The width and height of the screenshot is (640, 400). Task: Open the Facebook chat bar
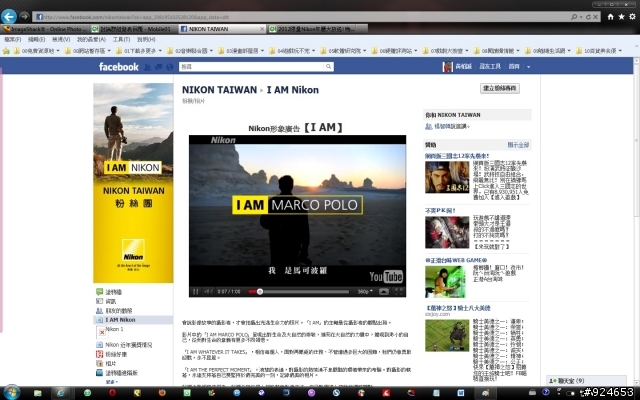point(586,380)
